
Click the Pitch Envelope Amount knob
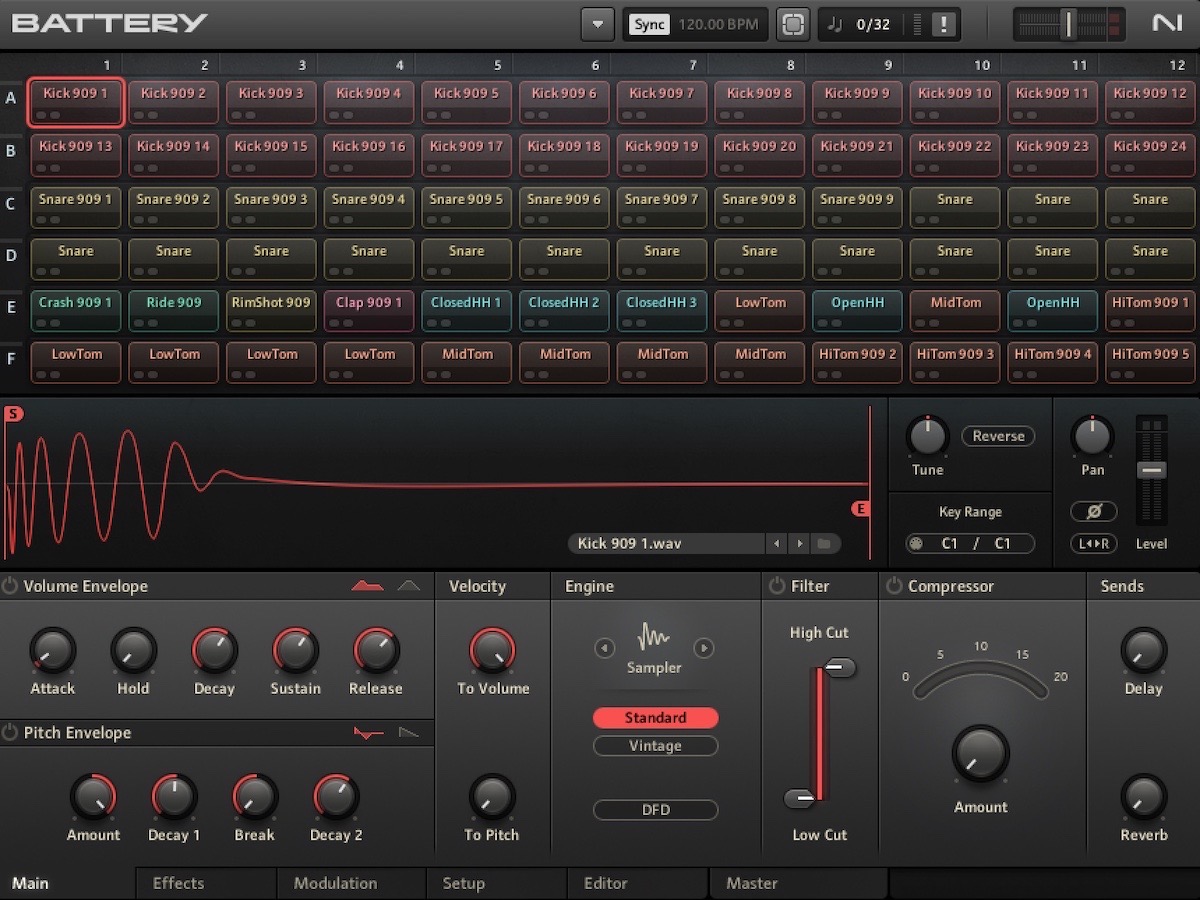tap(93, 797)
